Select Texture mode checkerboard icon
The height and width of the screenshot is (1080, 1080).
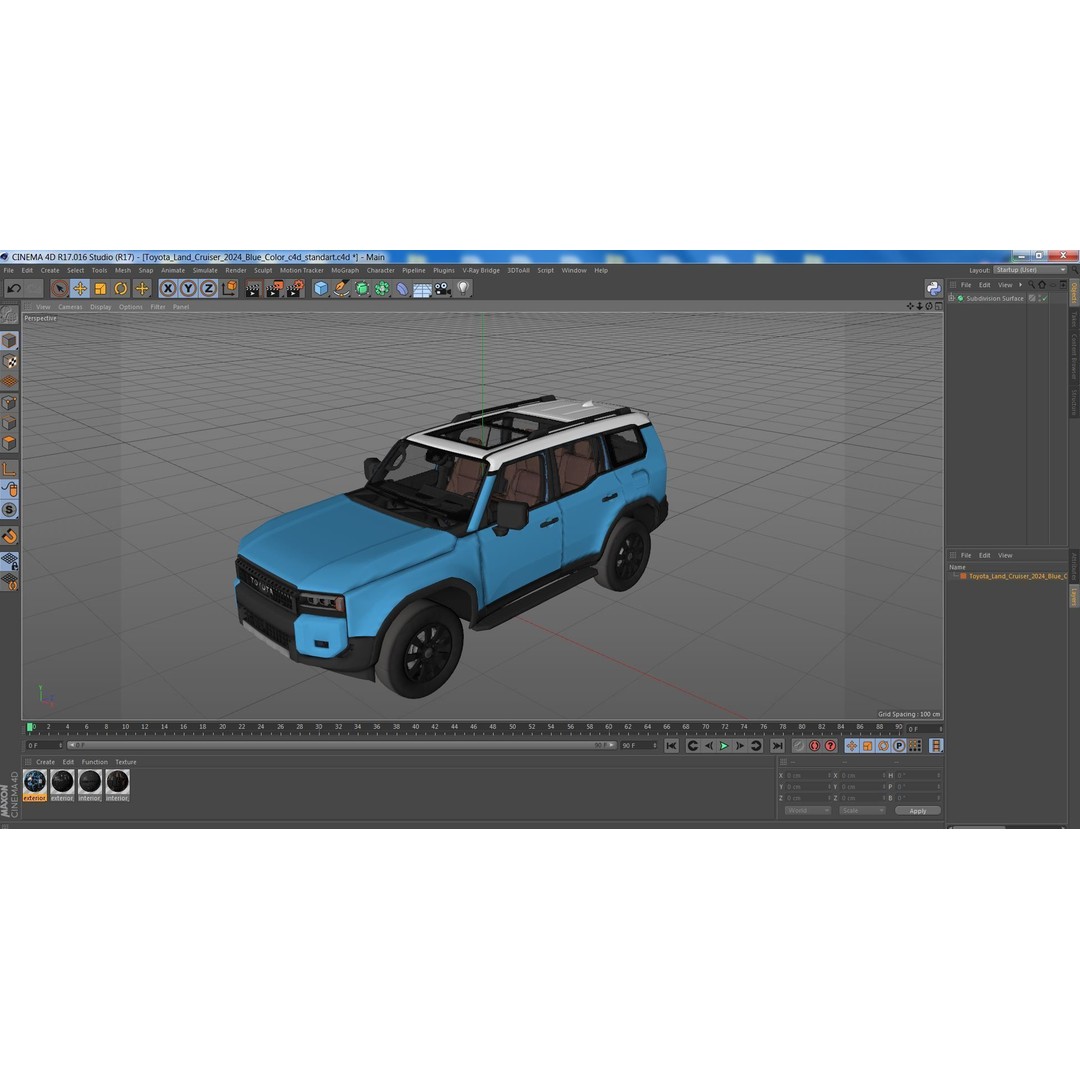[x=9, y=361]
